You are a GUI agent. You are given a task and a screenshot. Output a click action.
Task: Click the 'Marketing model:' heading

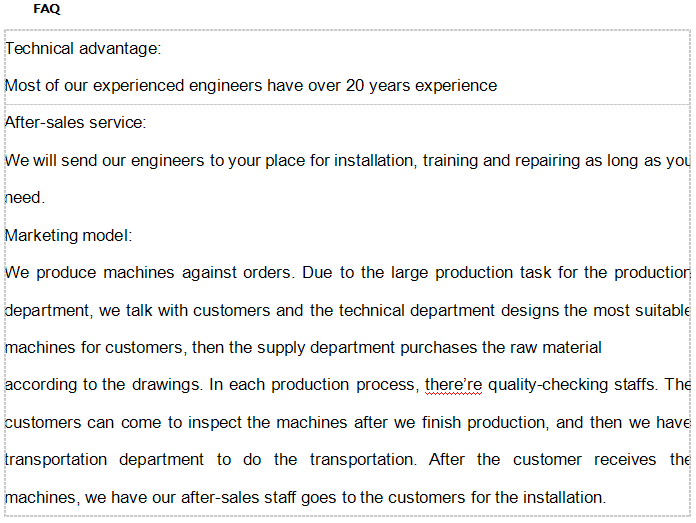68,235
